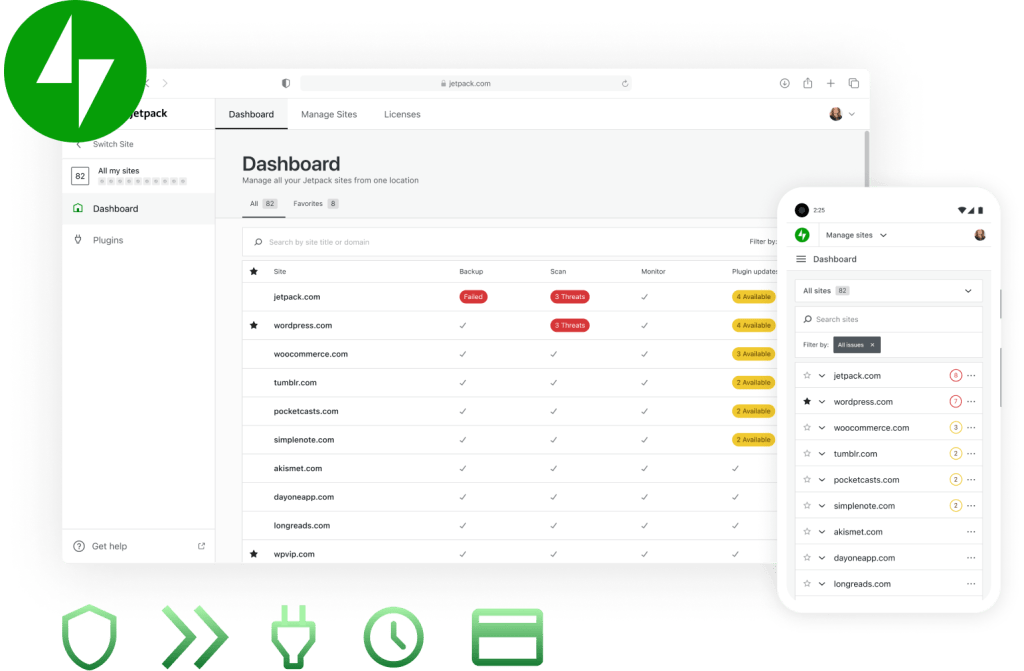Toggle favorite star for akismet.com on mobile
Screen dimensions: 1024x671
point(807,532)
